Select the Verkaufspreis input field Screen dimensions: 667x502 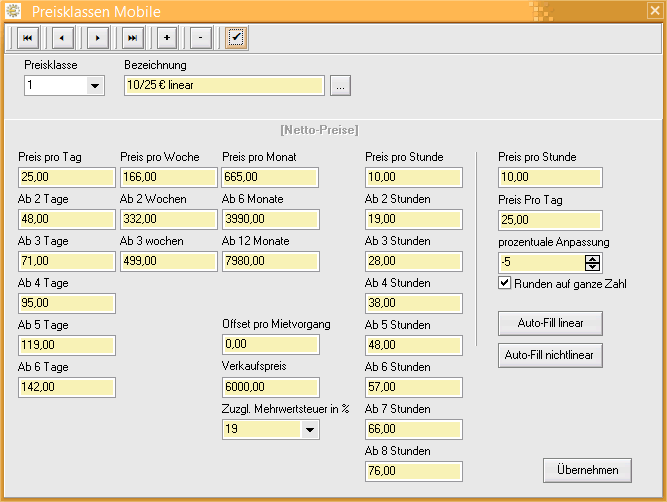269,388
